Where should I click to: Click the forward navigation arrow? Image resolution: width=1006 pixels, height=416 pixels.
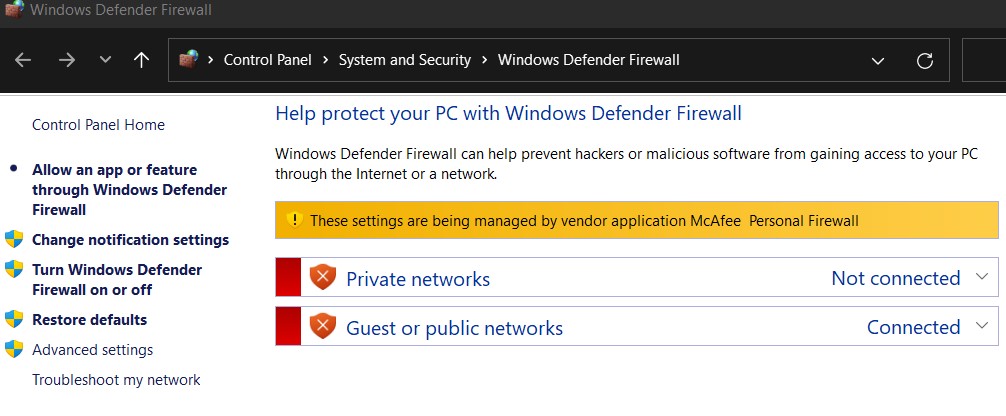pos(67,60)
